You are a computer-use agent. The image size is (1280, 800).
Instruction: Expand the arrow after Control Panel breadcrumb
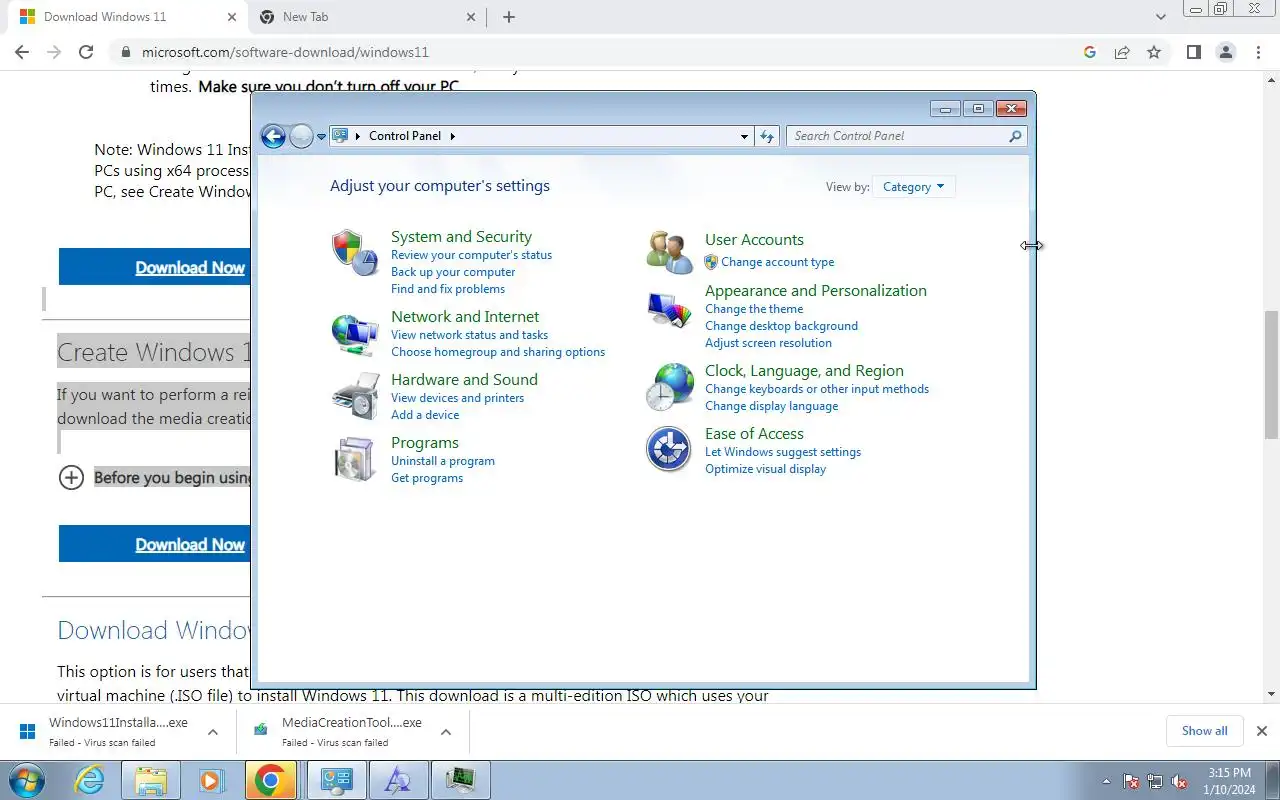pos(452,136)
